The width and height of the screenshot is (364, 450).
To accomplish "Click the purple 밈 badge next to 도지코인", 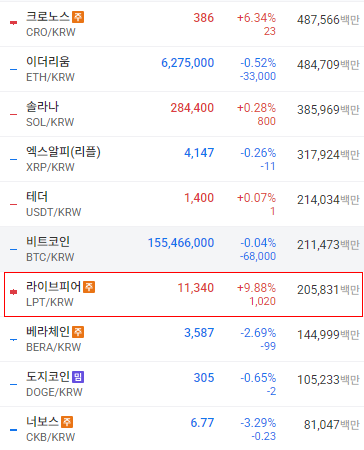I will tap(78, 377).
